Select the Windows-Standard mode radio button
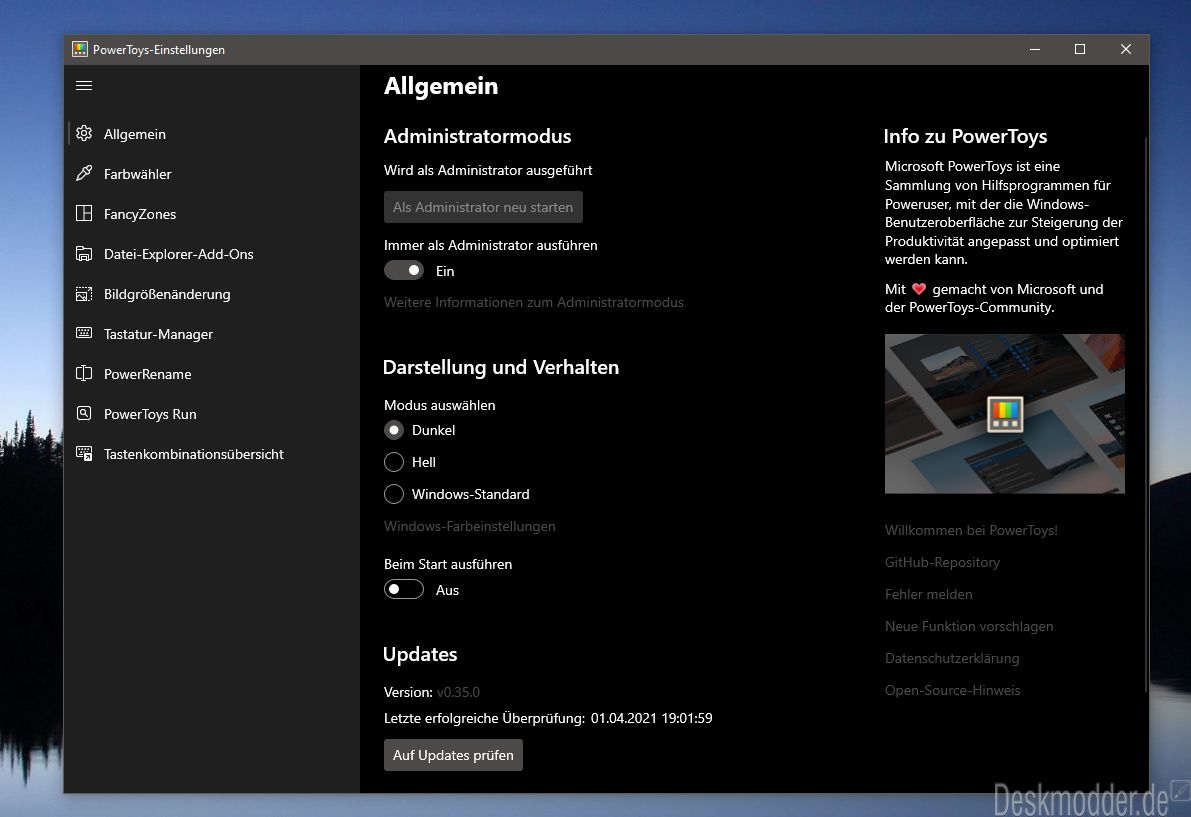The image size is (1191, 817). click(x=393, y=494)
